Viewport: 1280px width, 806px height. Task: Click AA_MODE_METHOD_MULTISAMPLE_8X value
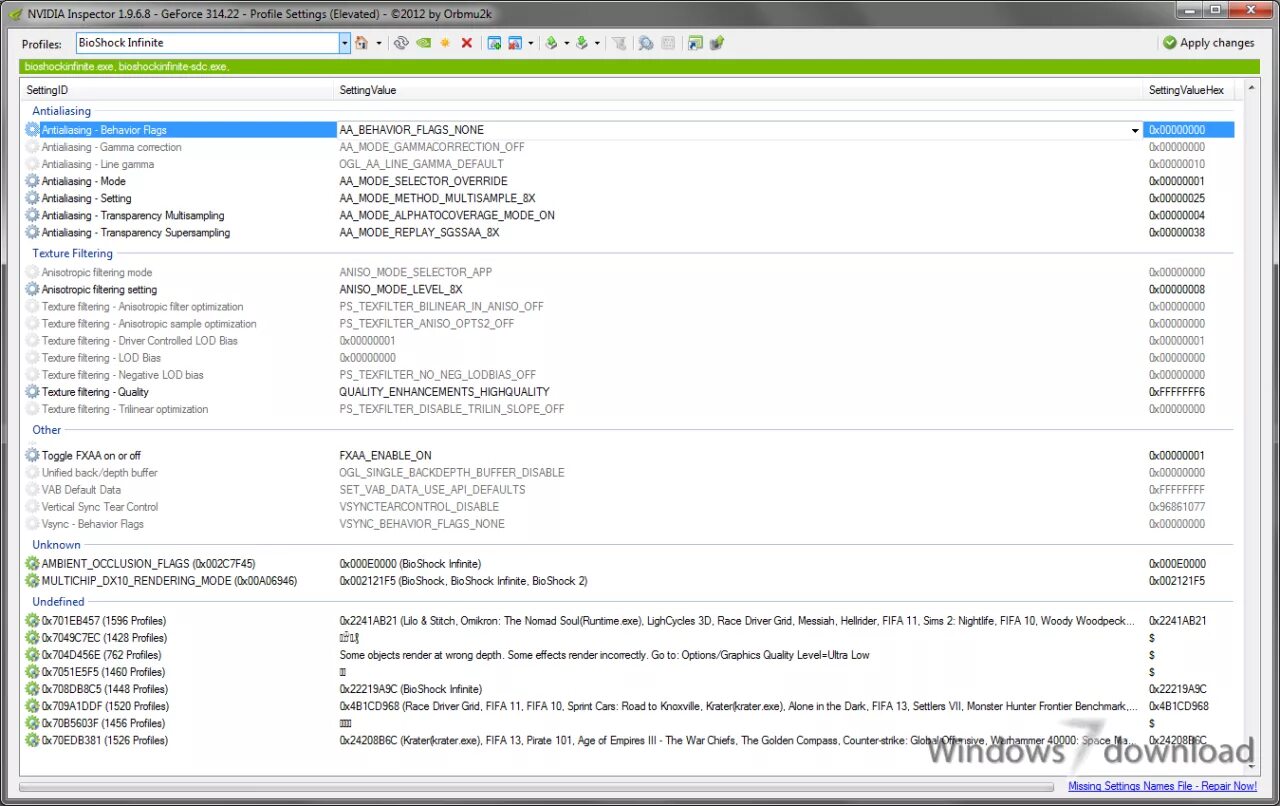click(437, 198)
